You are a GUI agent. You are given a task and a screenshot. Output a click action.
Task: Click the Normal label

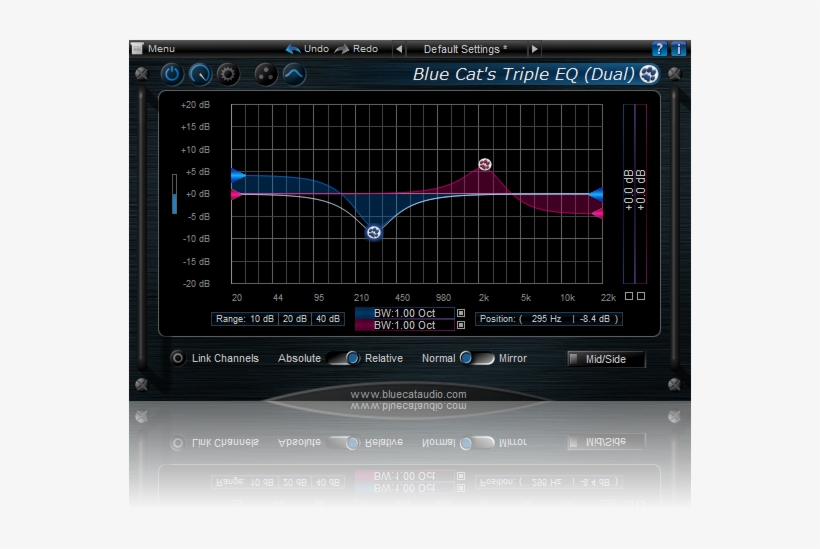click(x=438, y=358)
